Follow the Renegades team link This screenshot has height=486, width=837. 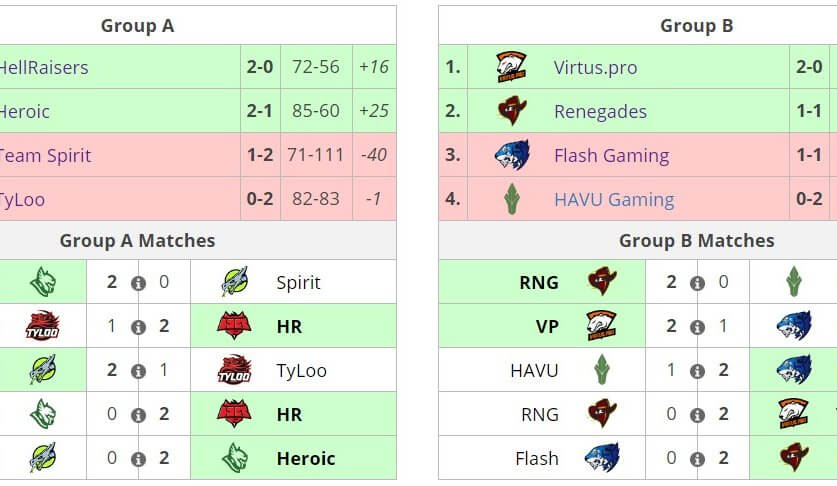click(x=600, y=112)
